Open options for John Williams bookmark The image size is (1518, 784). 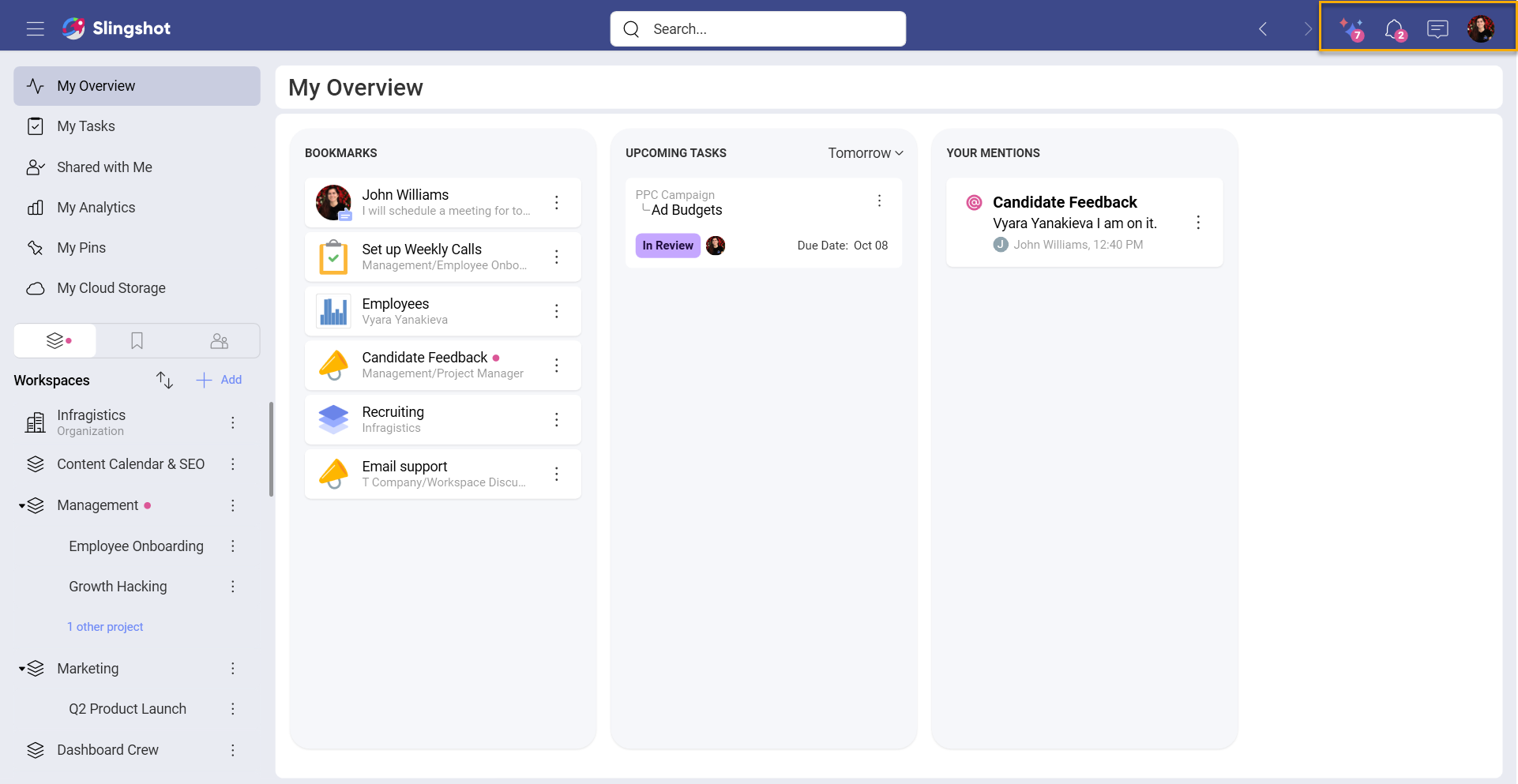click(557, 202)
